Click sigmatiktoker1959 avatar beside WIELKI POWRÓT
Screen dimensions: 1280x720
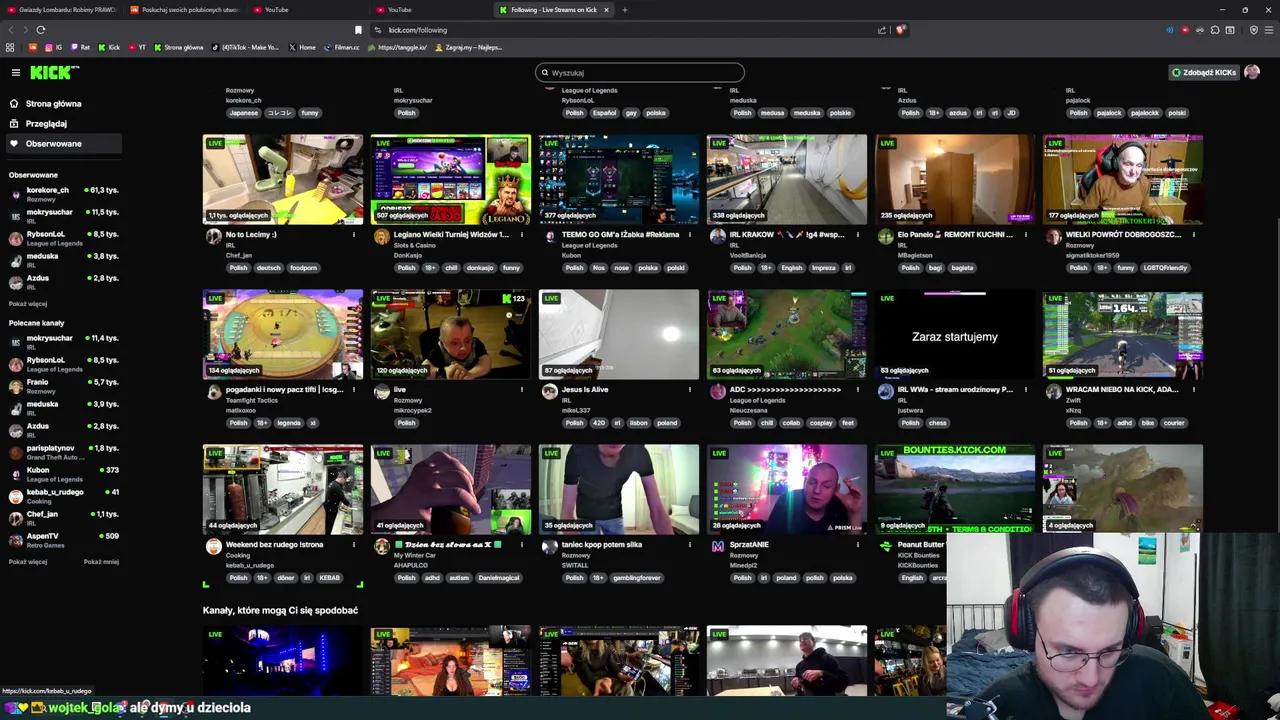1053,237
